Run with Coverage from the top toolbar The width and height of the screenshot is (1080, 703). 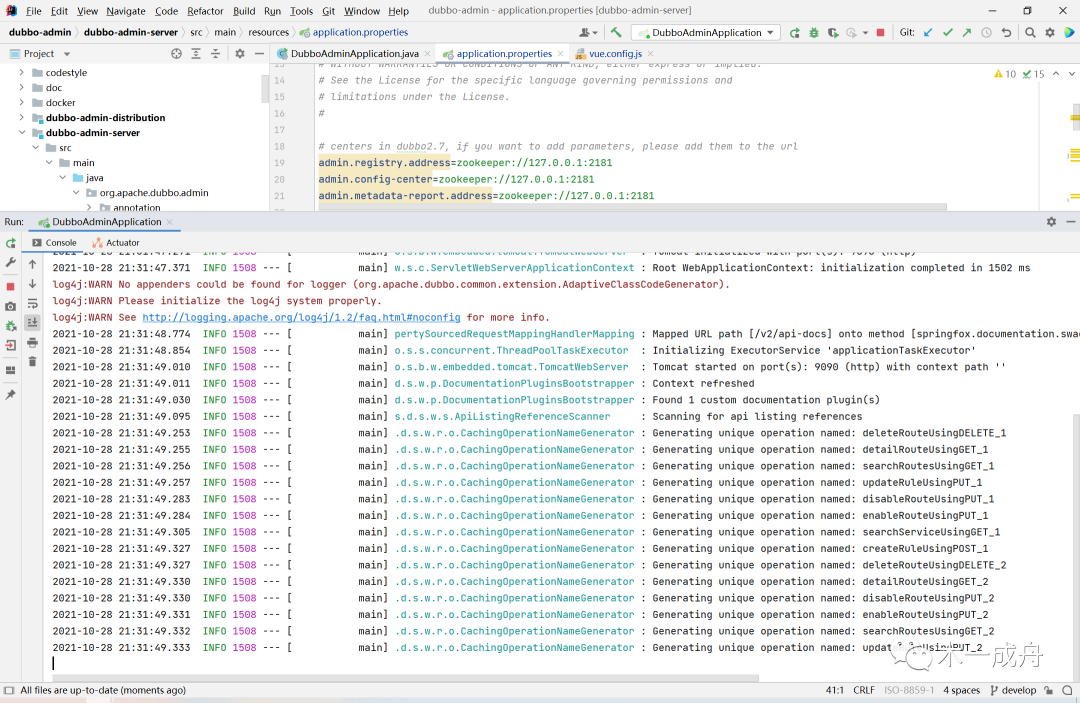click(833, 32)
